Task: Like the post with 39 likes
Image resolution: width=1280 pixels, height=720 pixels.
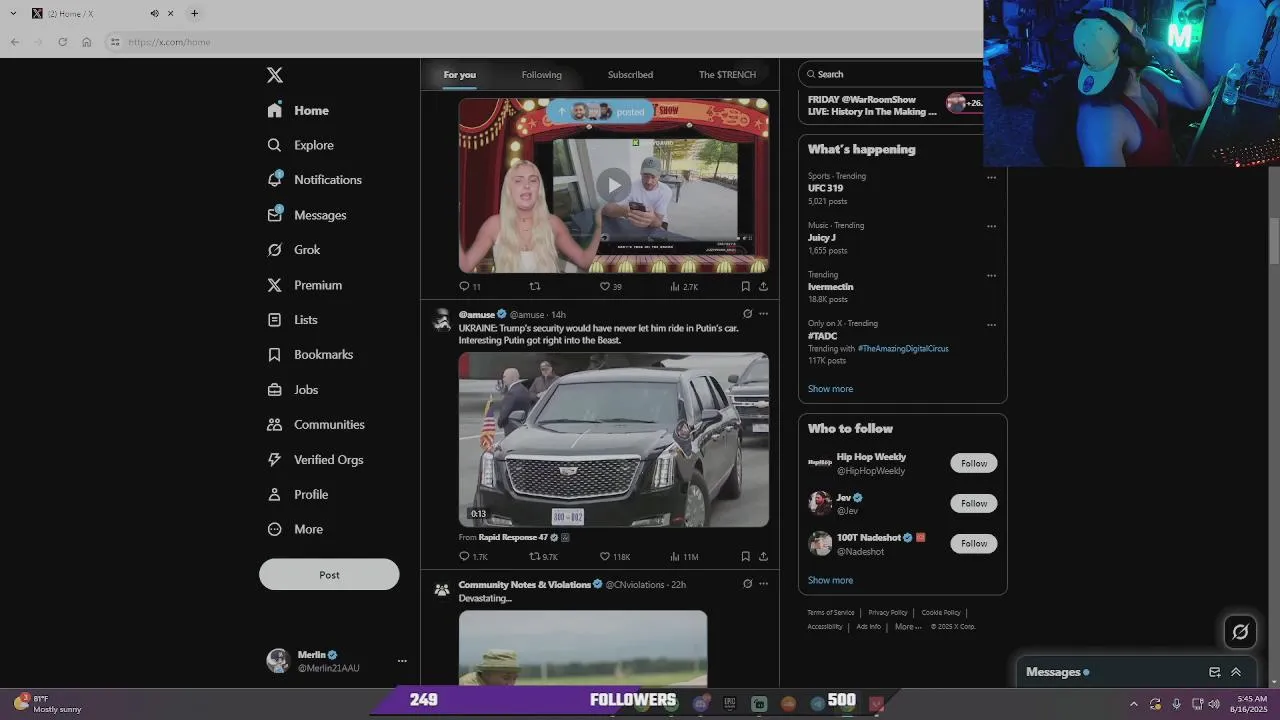Action: pyautogui.click(x=610, y=286)
